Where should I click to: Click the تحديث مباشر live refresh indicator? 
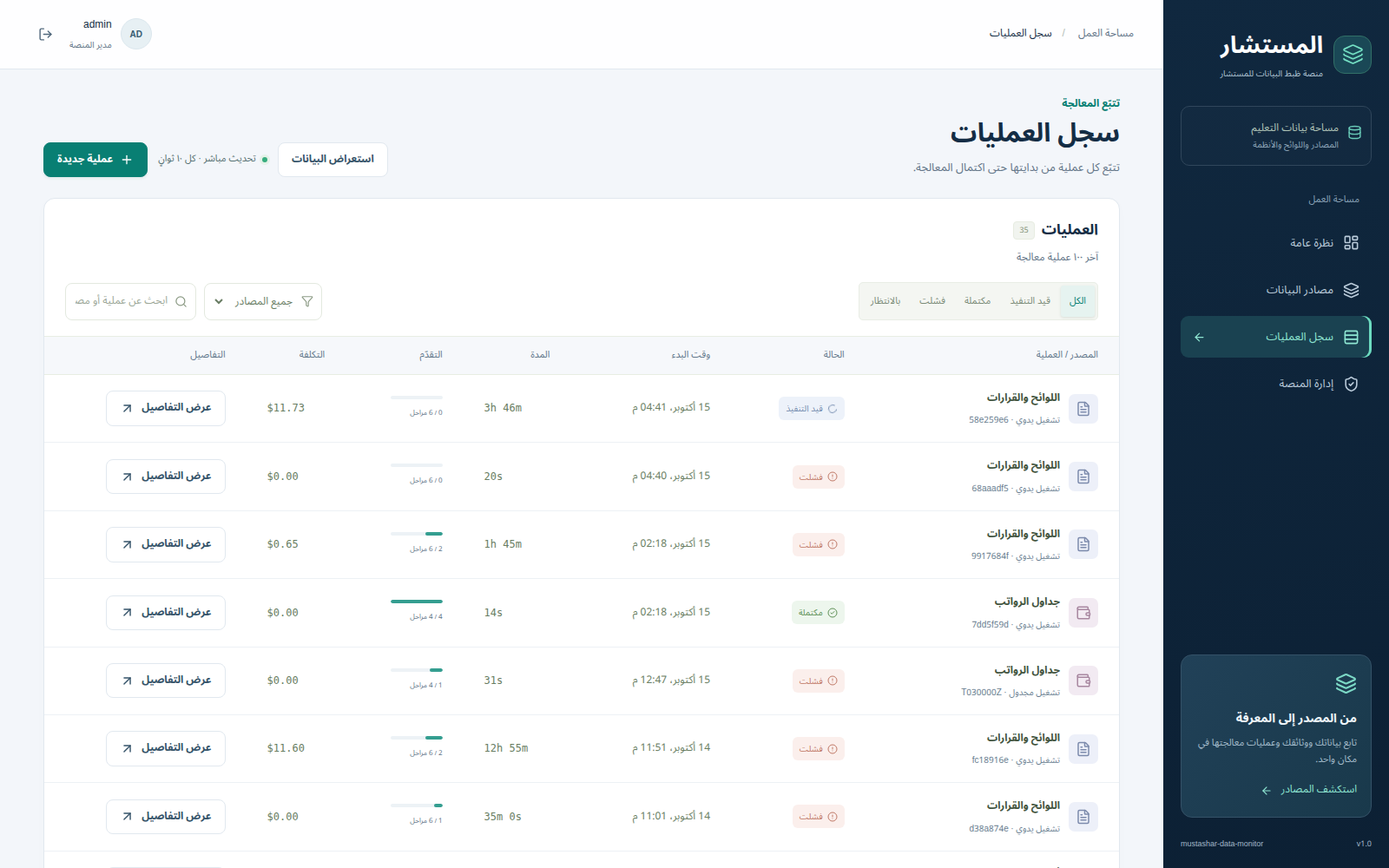(214, 159)
